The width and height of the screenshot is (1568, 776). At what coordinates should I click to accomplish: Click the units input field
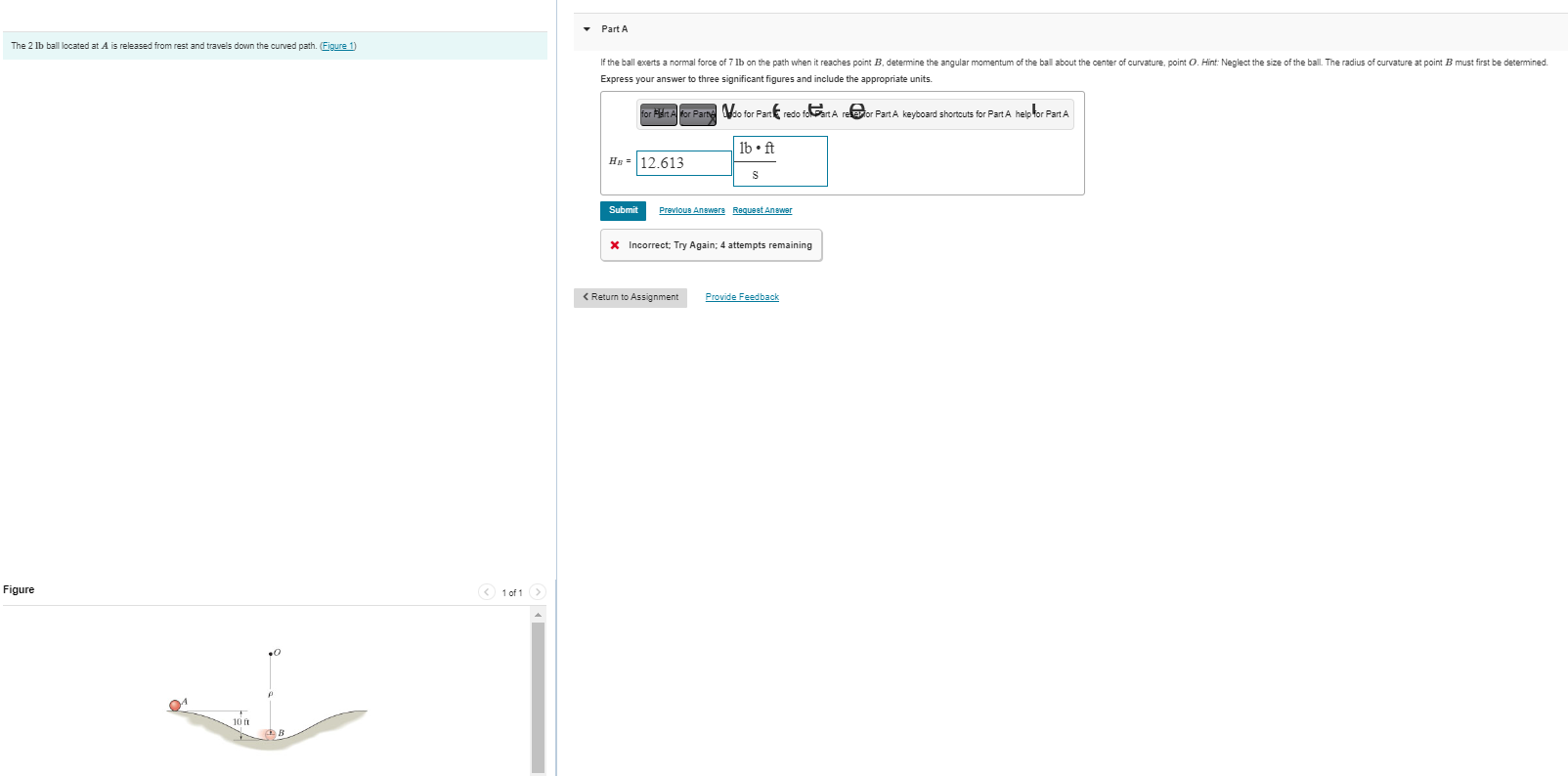(x=780, y=161)
